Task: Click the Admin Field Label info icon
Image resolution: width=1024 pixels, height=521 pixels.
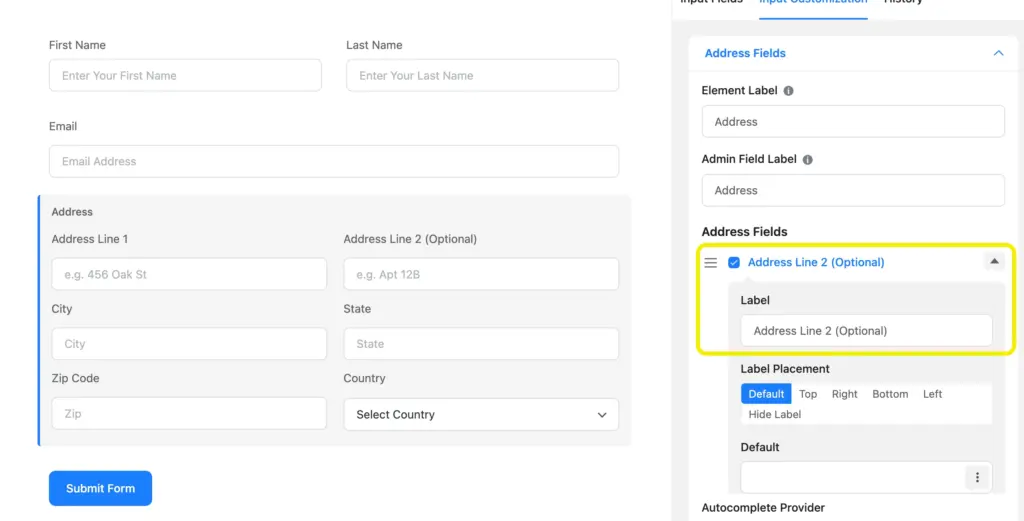Action: (807, 159)
